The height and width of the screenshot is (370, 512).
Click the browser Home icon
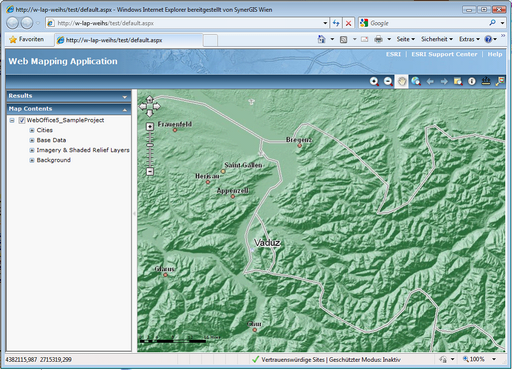point(321,39)
